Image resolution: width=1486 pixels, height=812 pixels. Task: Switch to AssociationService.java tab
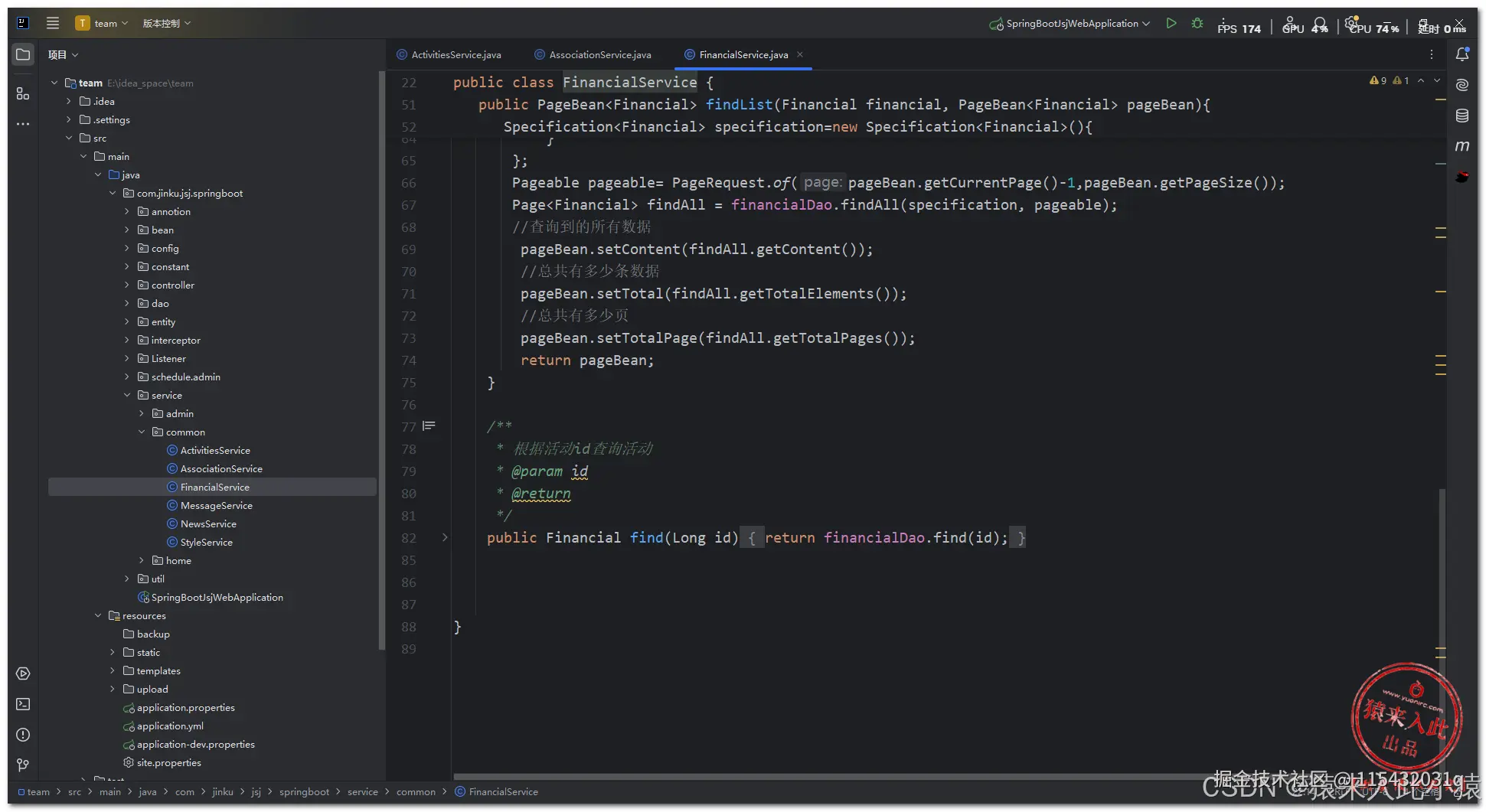click(x=593, y=54)
